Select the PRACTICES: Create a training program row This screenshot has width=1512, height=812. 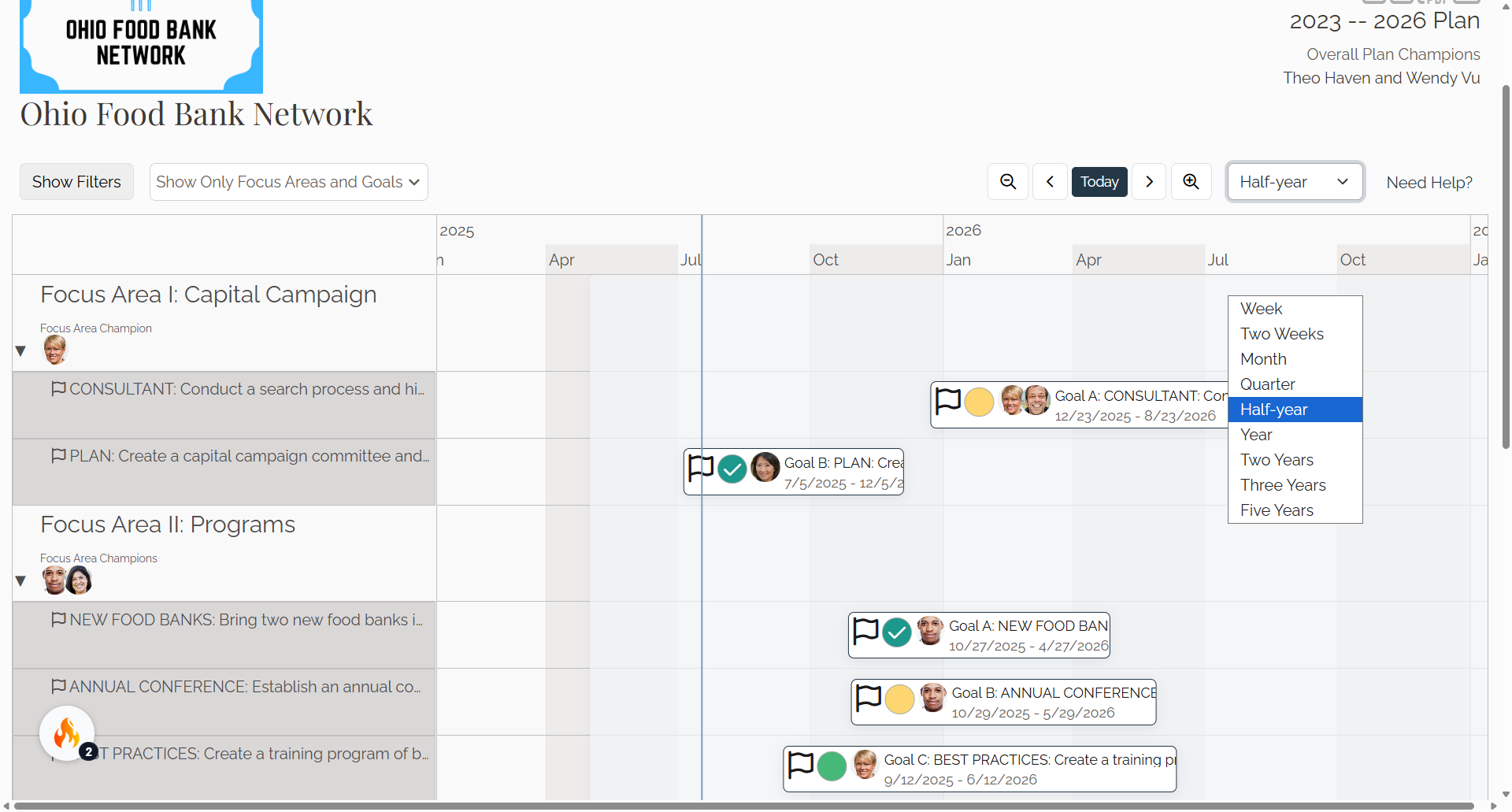click(224, 768)
